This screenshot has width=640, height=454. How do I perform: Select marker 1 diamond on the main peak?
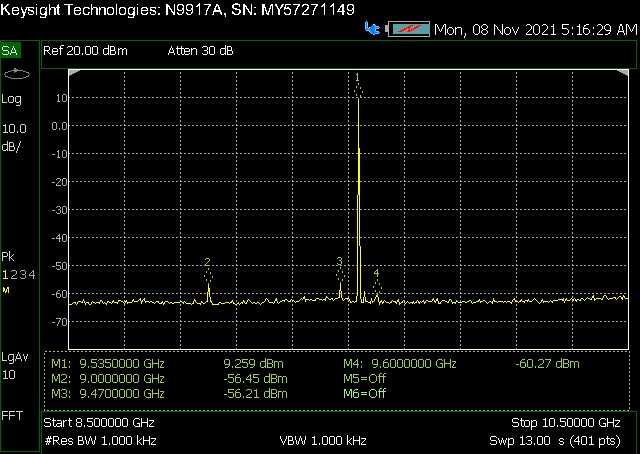(358, 88)
